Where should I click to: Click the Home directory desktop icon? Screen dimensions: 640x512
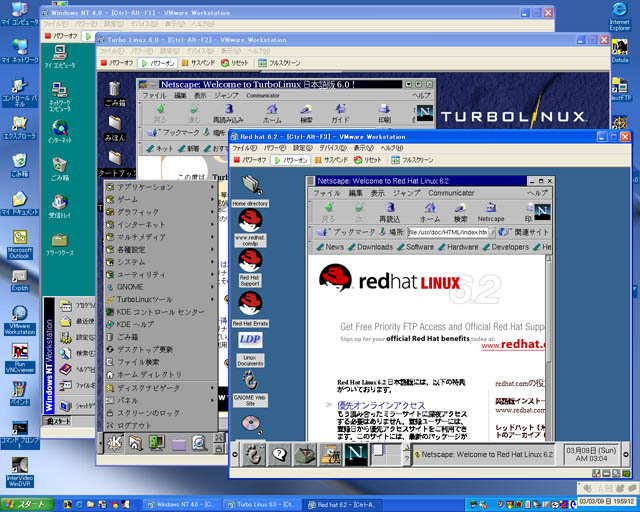pyautogui.click(x=250, y=185)
